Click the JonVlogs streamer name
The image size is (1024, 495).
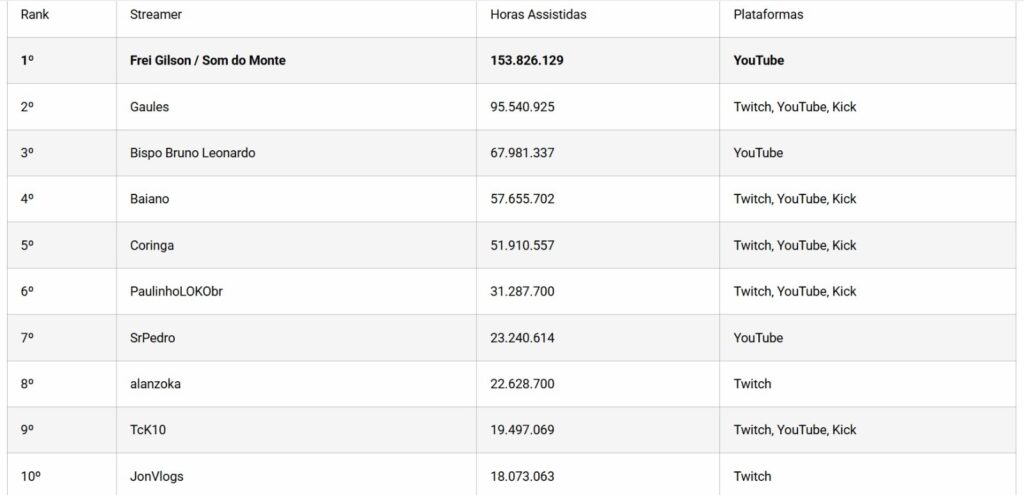pyautogui.click(x=157, y=476)
